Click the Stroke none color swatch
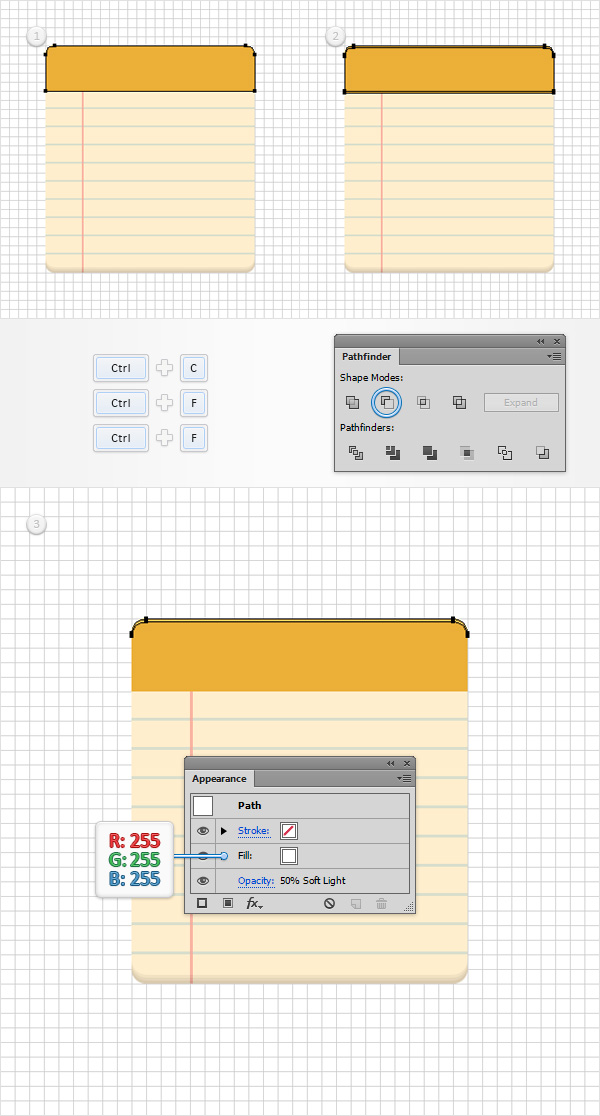 (289, 831)
